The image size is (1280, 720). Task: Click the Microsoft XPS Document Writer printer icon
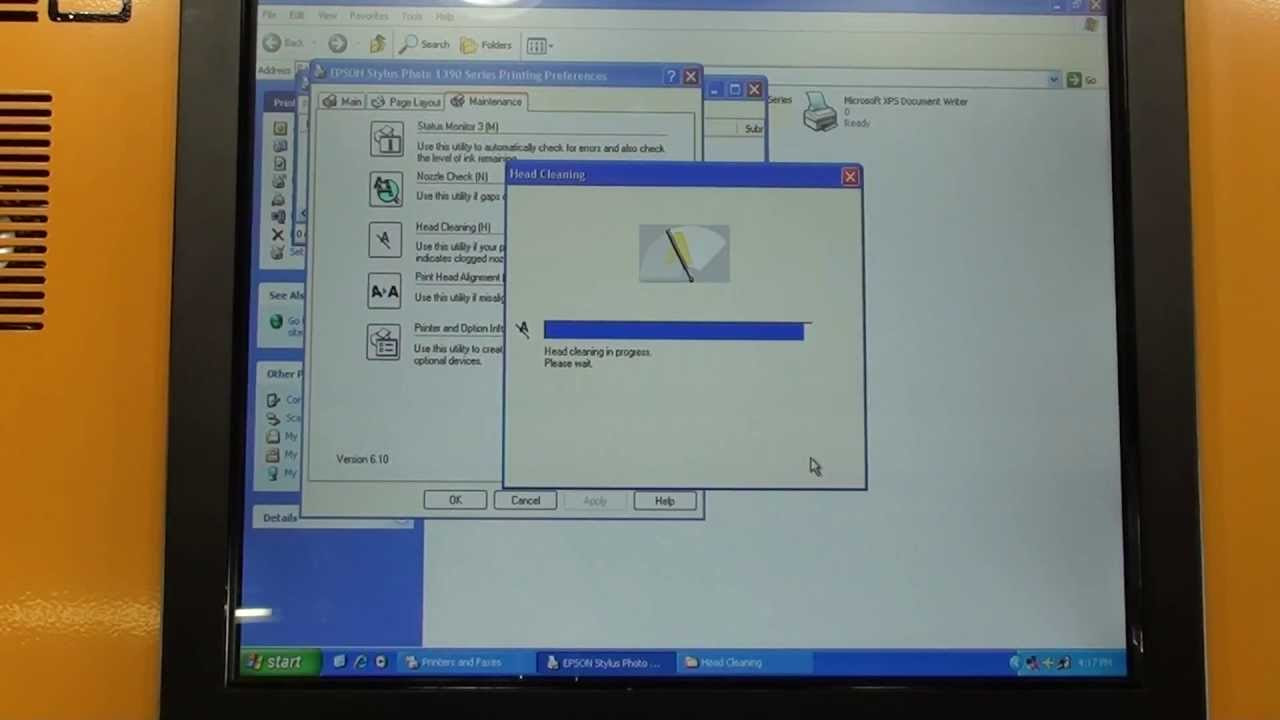click(820, 113)
